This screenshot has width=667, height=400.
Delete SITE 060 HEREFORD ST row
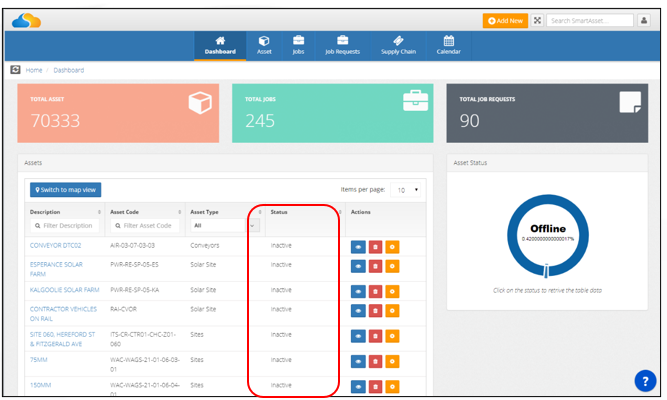tap(375, 336)
